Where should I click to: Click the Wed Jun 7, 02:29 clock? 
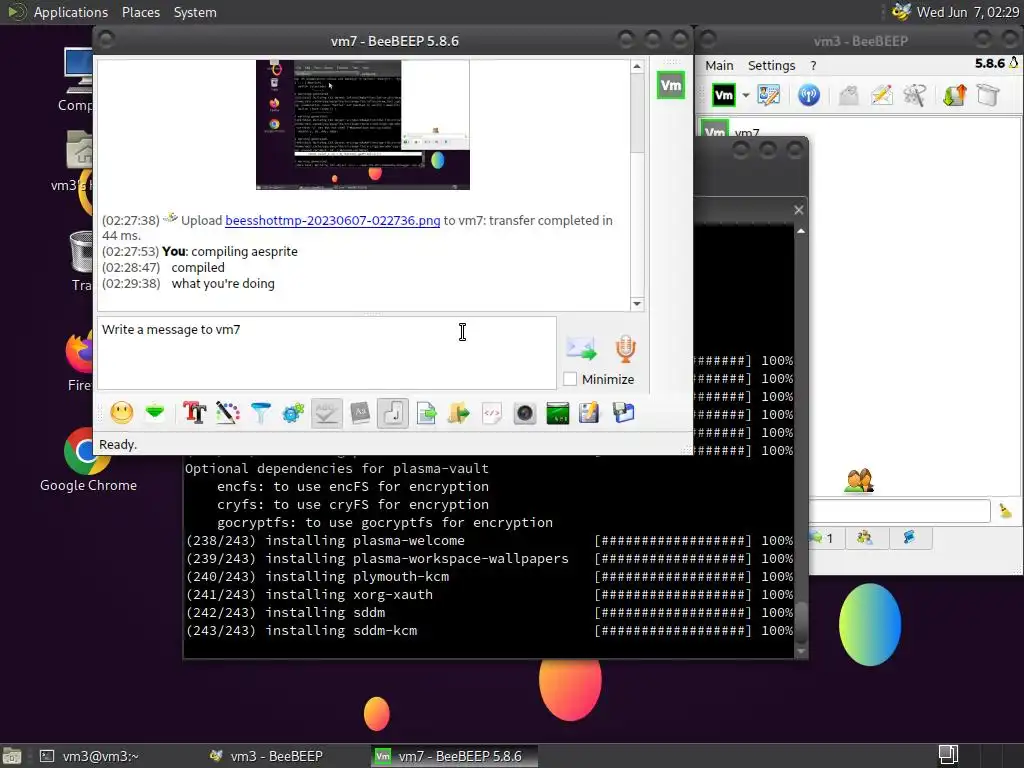(x=967, y=12)
